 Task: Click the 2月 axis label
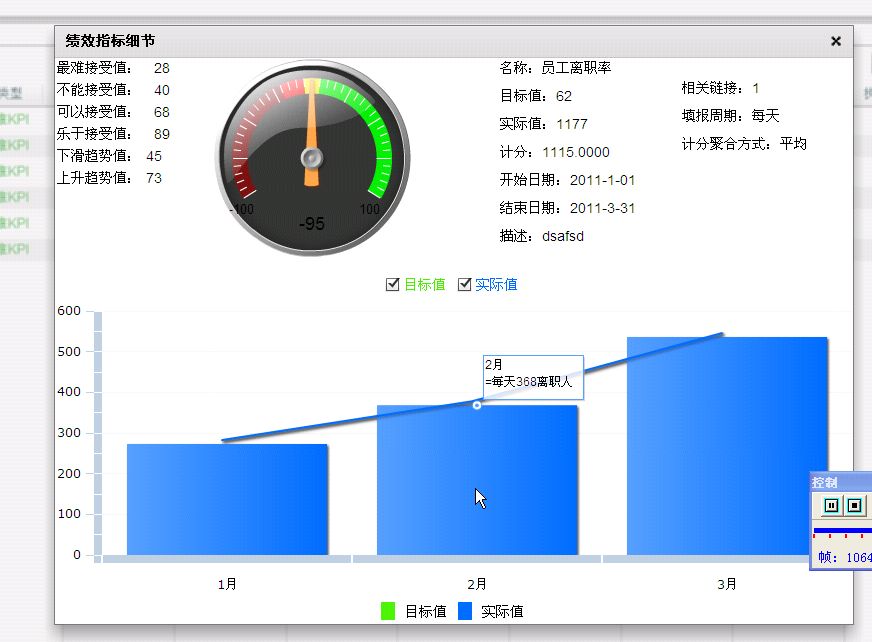[x=477, y=584]
